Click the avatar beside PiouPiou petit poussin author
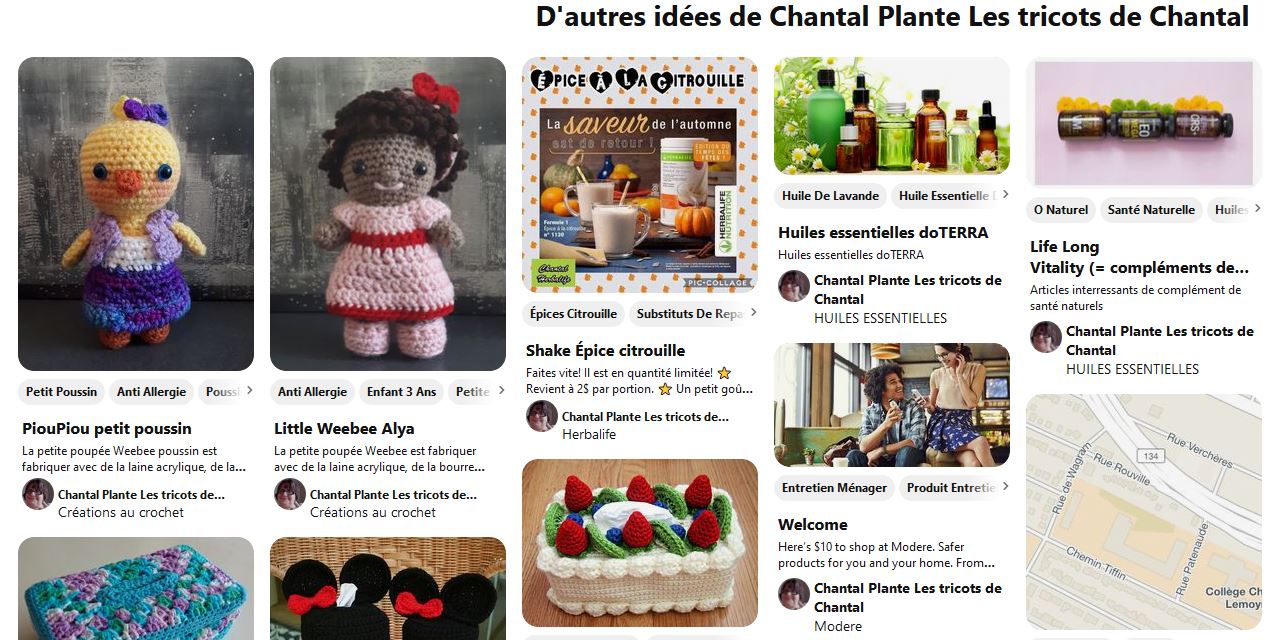 [38, 494]
